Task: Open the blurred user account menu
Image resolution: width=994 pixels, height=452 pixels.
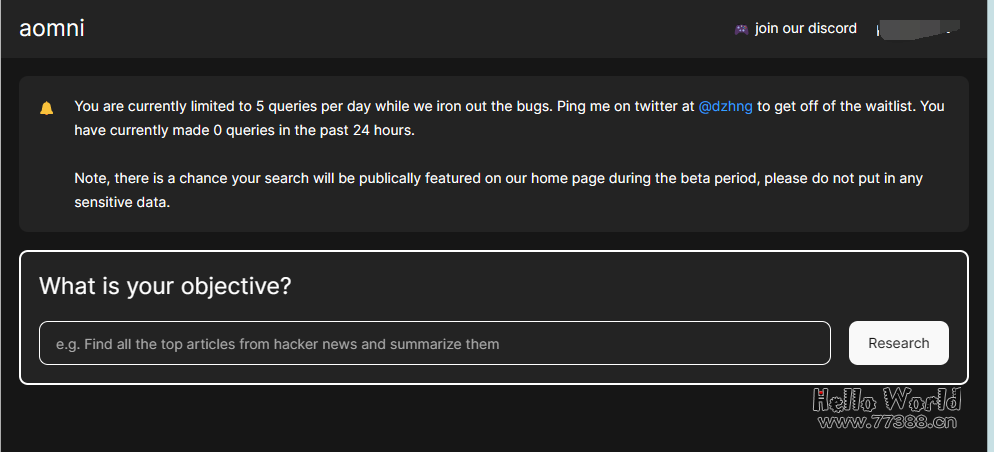Action: pyautogui.click(x=915, y=29)
